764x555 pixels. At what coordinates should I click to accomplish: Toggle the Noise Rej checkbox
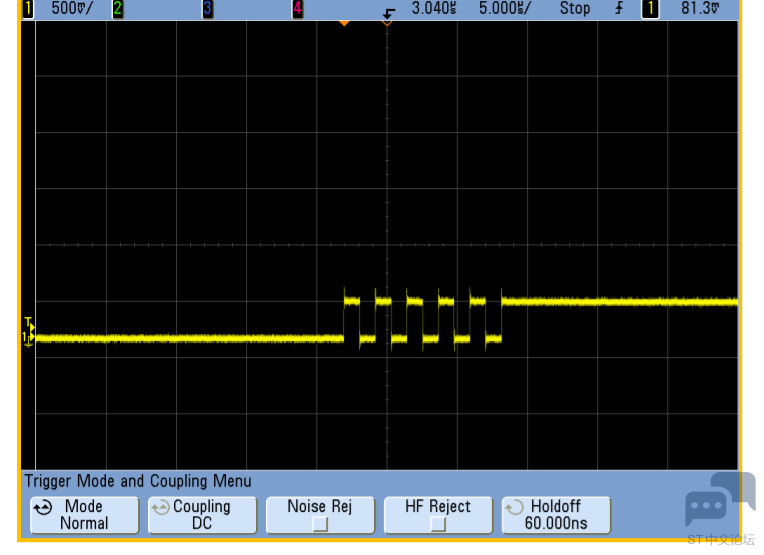point(320,524)
